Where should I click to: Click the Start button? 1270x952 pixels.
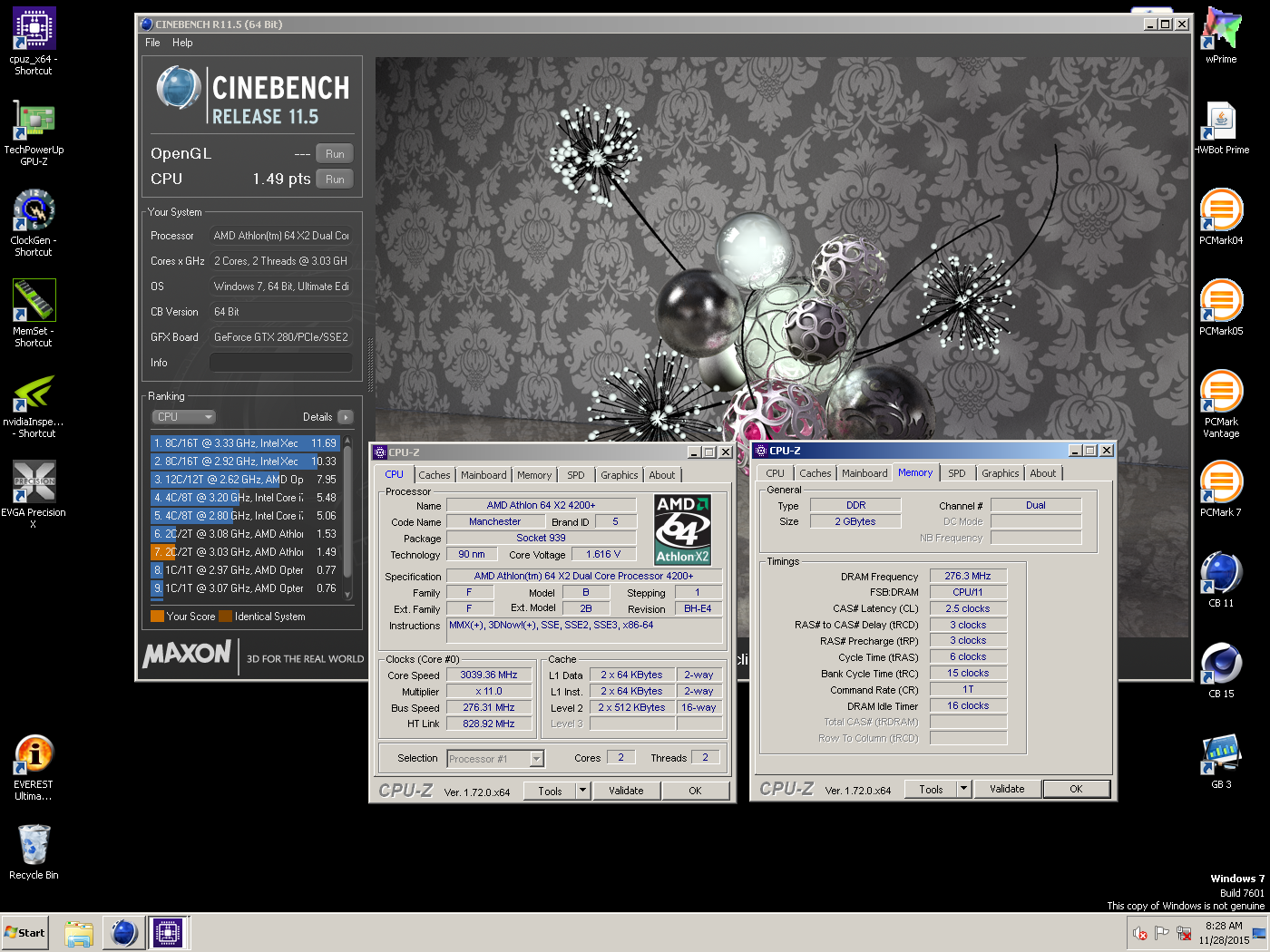[x=24, y=933]
